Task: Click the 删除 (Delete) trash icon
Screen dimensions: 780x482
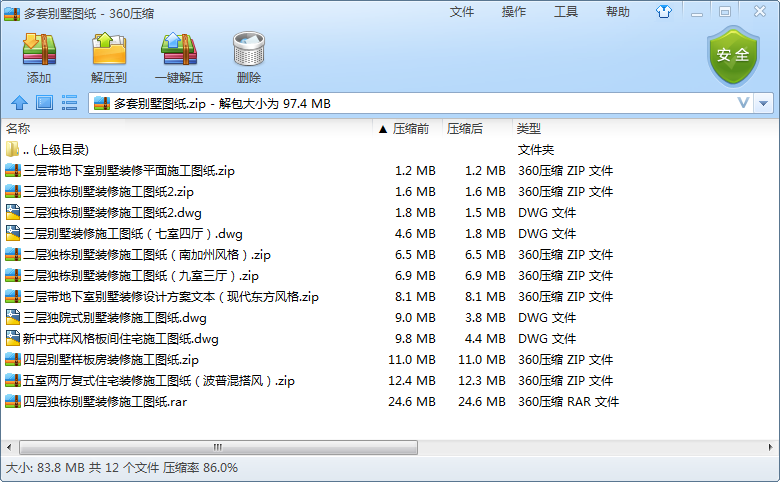Action: [249, 49]
